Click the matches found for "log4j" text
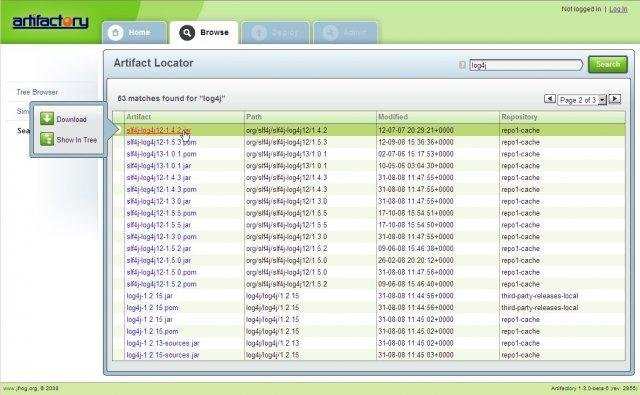The width and height of the screenshot is (640, 395). pyautogui.click(x=171, y=98)
